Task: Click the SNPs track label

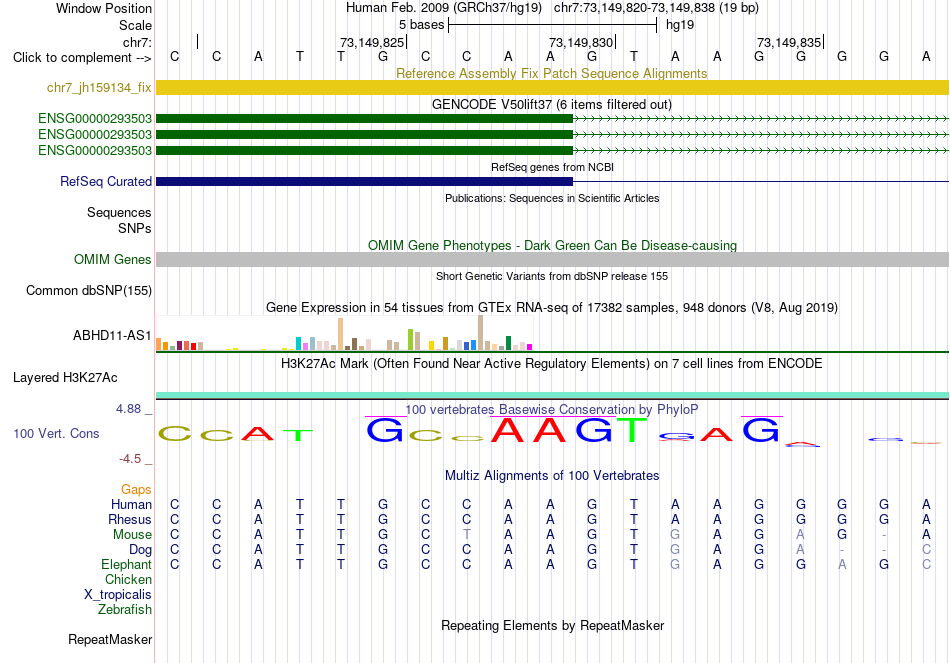Action: click(135, 228)
